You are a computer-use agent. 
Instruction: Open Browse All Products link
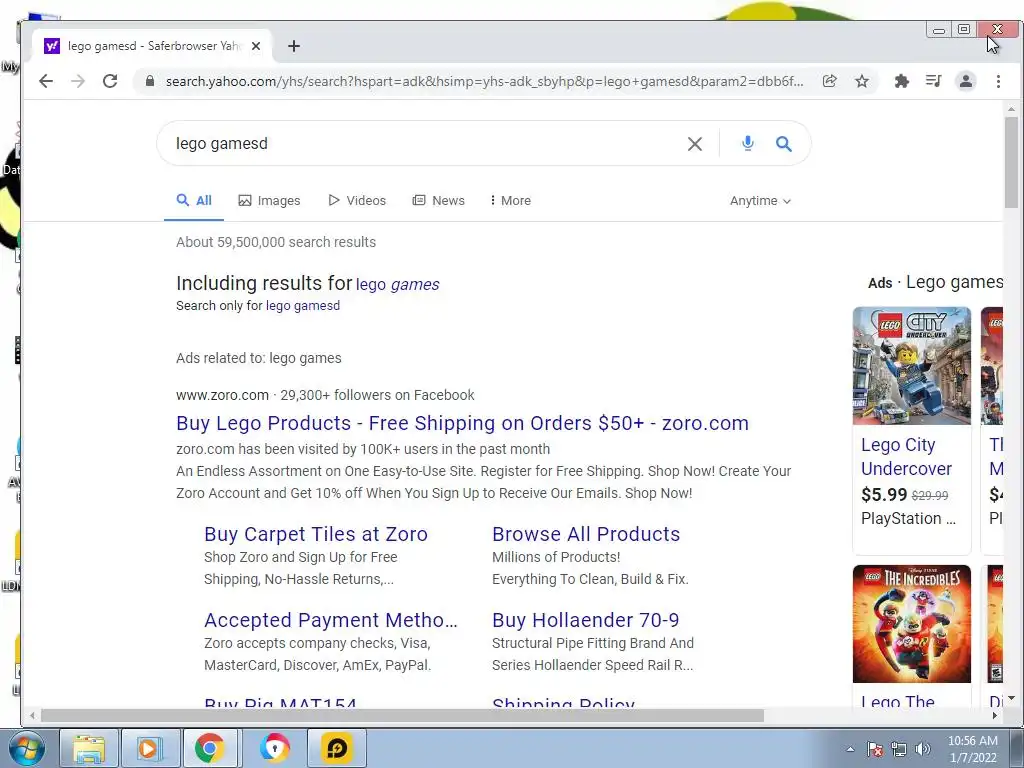[x=586, y=534]
